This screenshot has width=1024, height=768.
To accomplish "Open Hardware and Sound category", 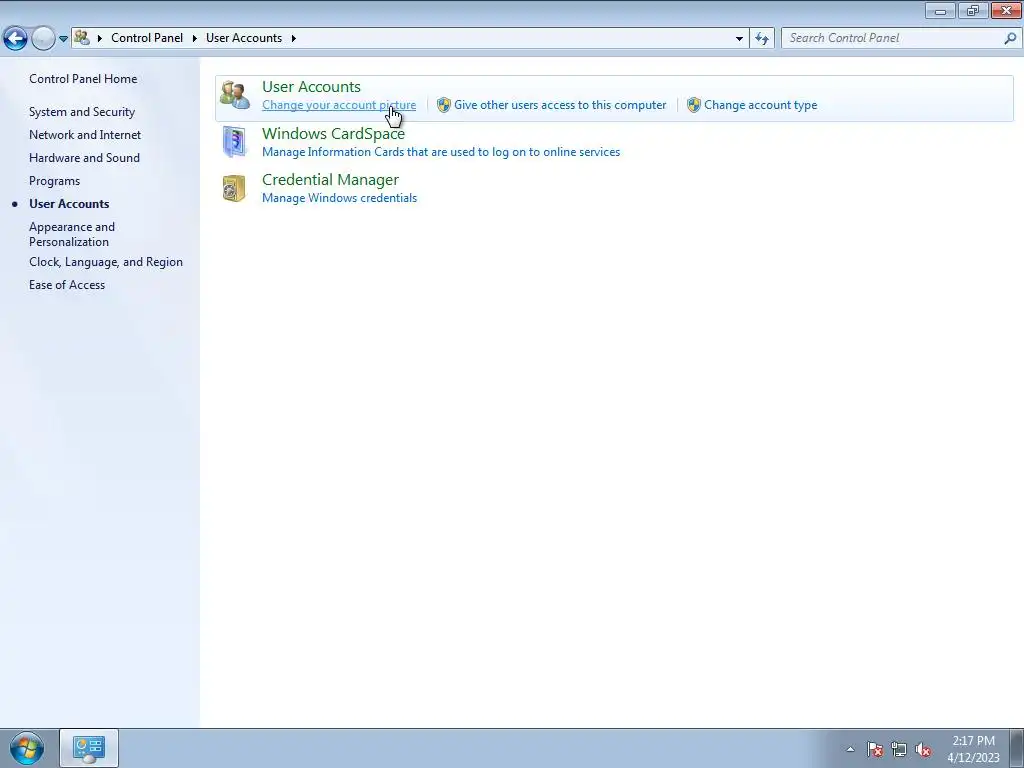I will (84, 157).
